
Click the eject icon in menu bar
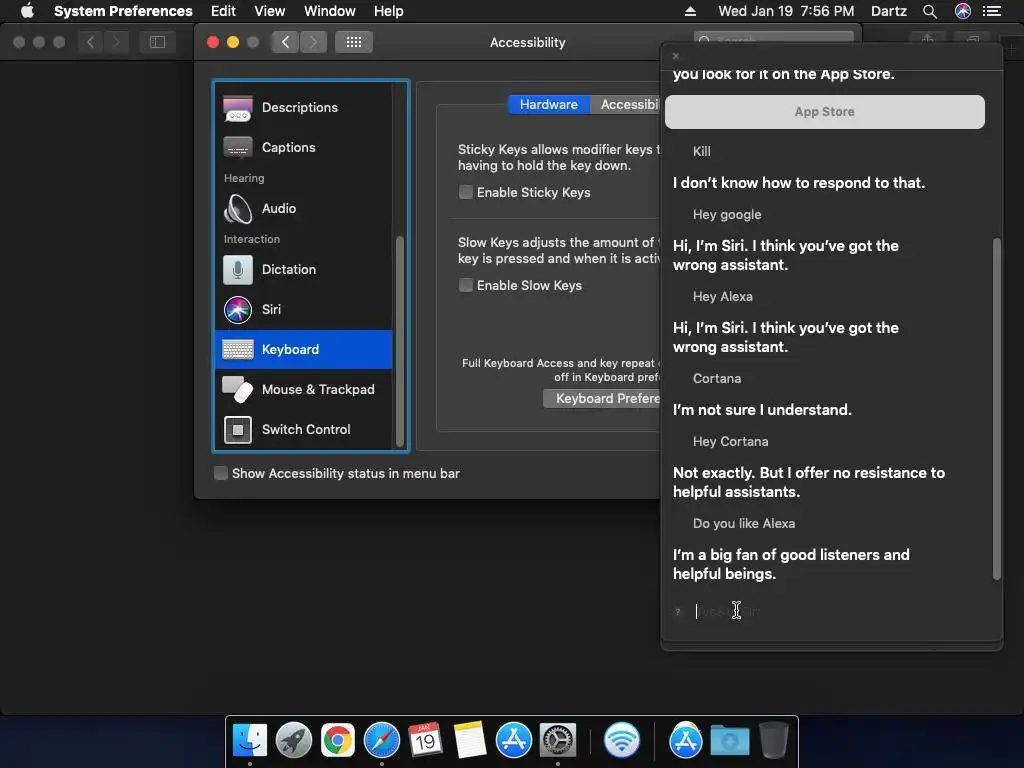pos(690,11)
